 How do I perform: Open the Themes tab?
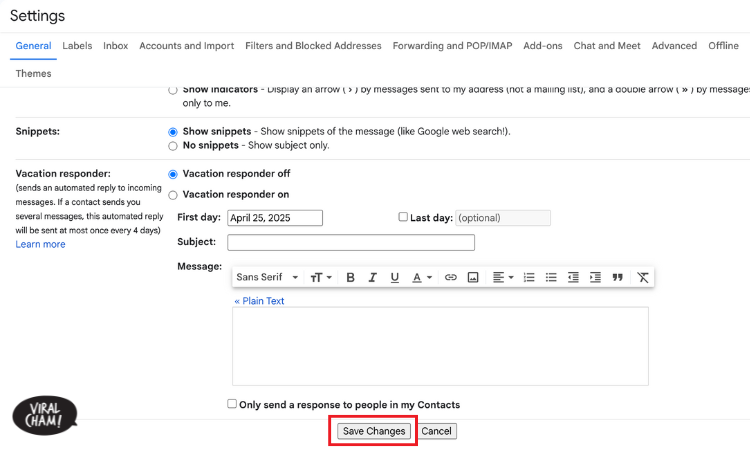[33, 74]
